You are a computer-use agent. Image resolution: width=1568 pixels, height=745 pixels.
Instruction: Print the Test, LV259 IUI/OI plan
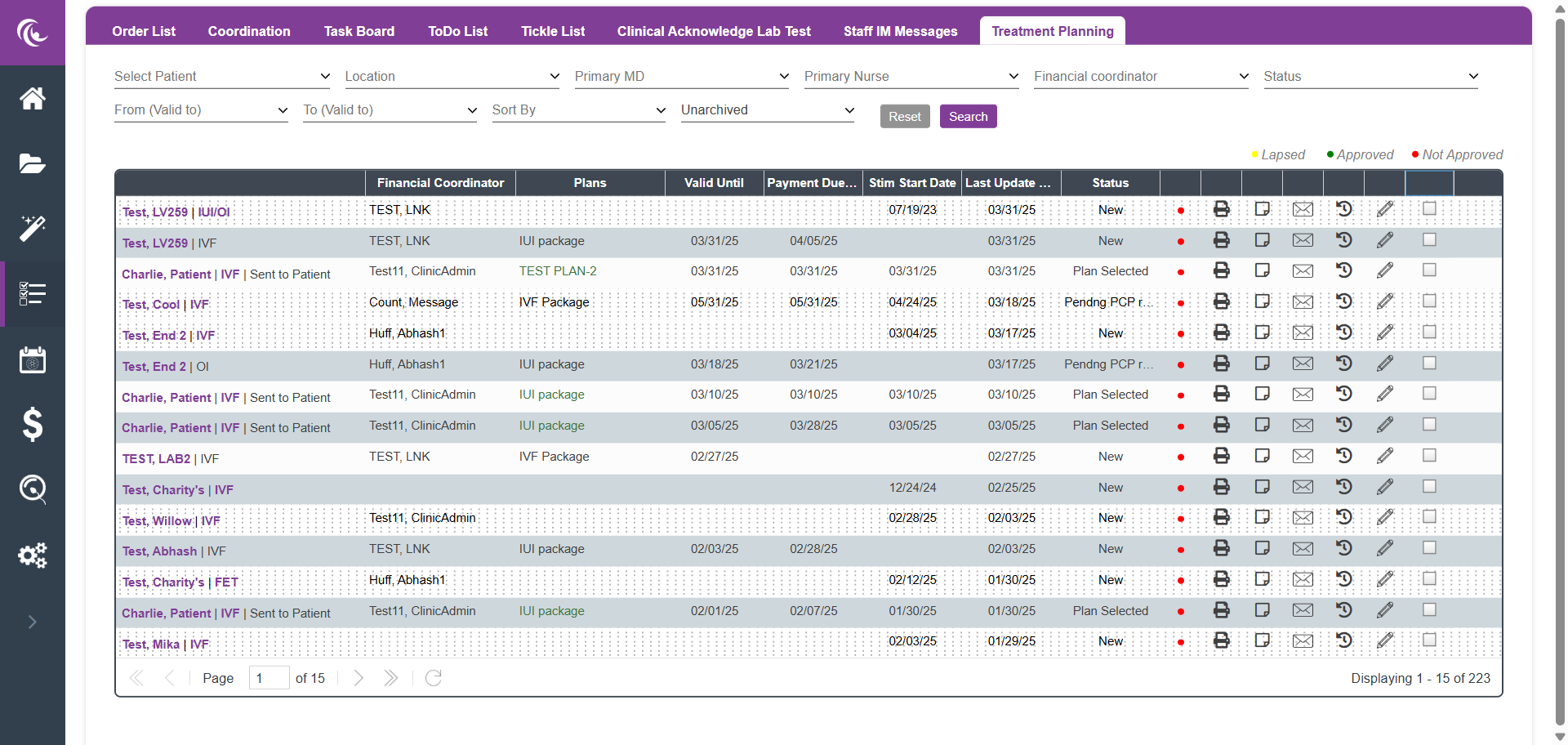(x=1221, y=209)
